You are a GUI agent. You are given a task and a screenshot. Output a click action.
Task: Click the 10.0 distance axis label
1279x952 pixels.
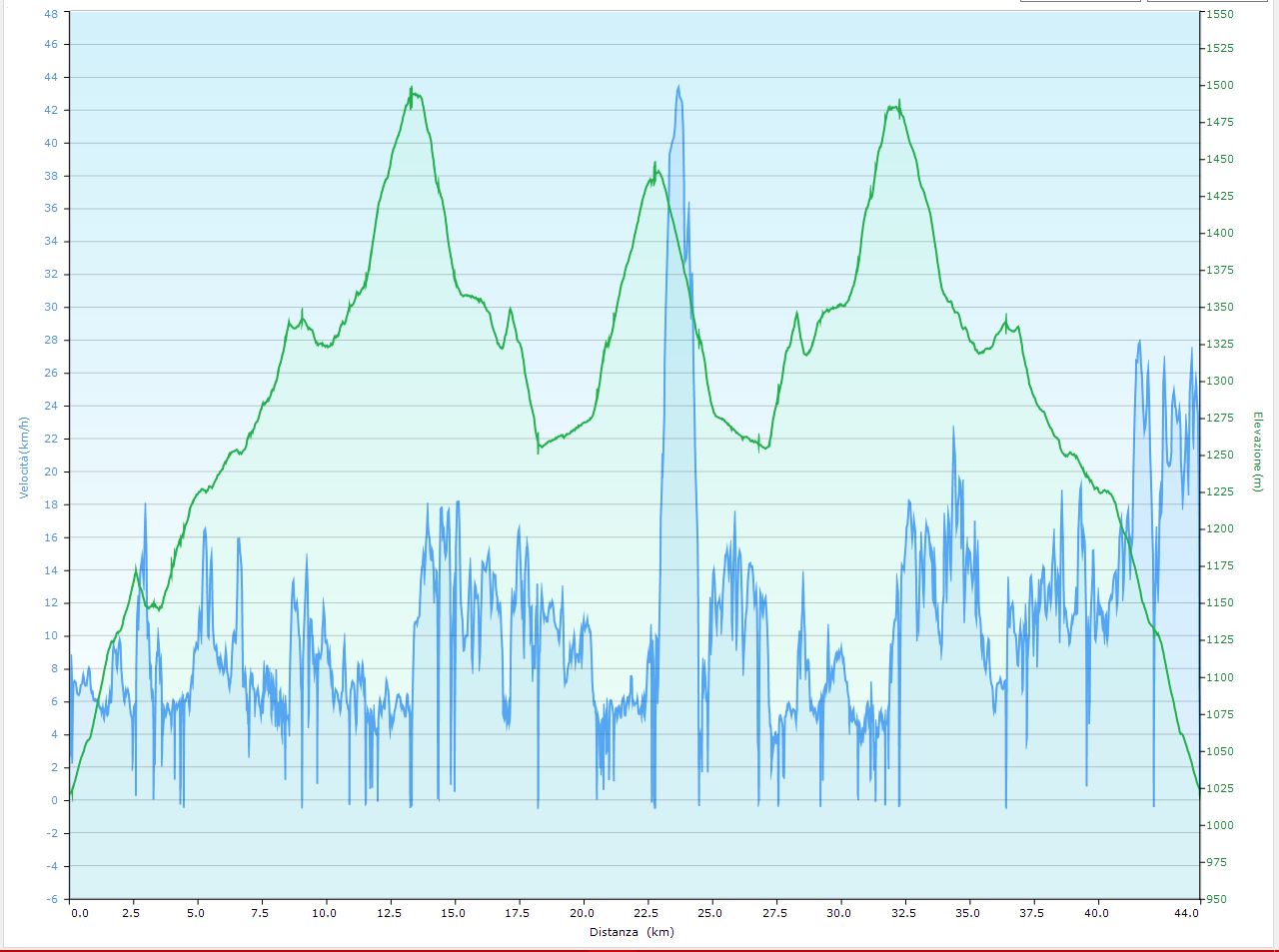[x=324, y=913]
